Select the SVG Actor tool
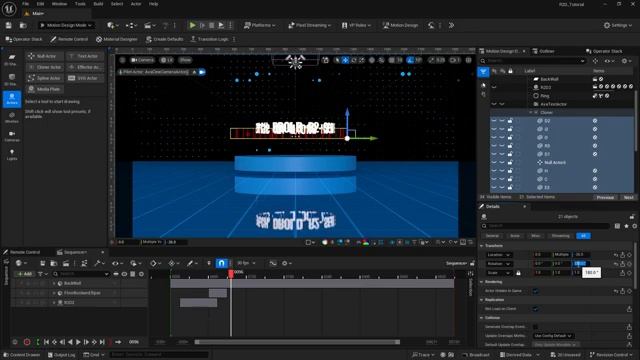The height and width of the screenshot is (360, 640). click(84, 78)
